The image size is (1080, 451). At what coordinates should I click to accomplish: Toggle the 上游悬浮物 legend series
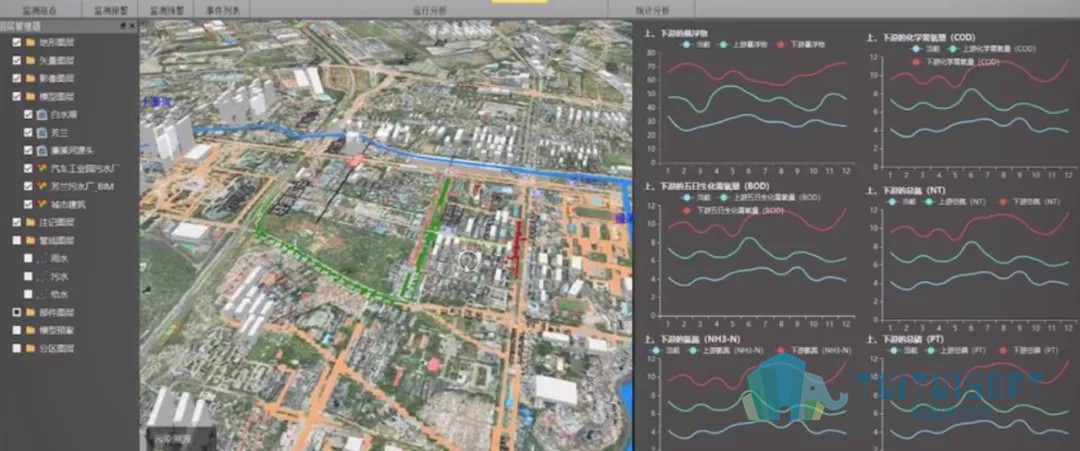(744, 45)
